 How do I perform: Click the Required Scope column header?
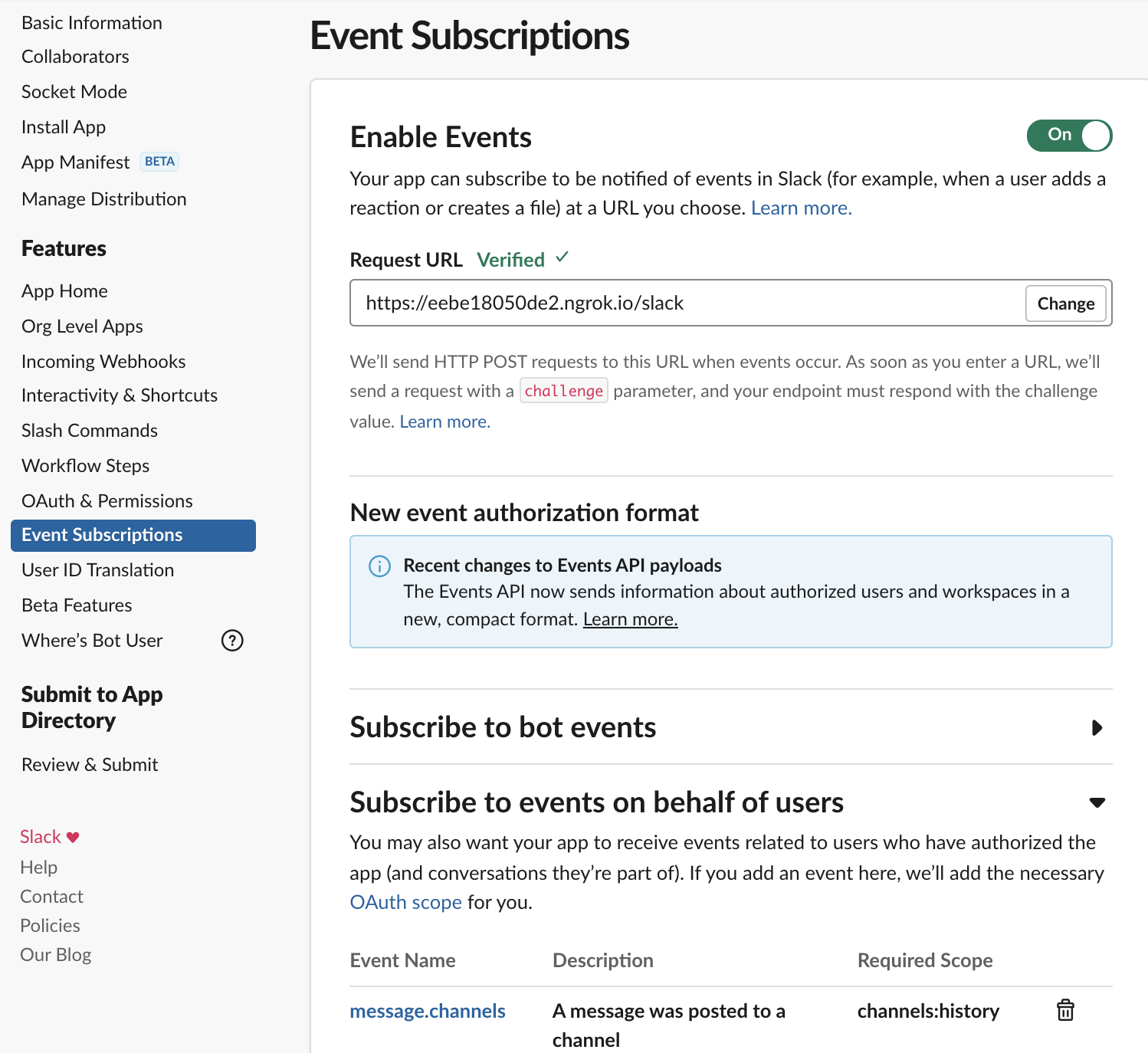[925, 961]
